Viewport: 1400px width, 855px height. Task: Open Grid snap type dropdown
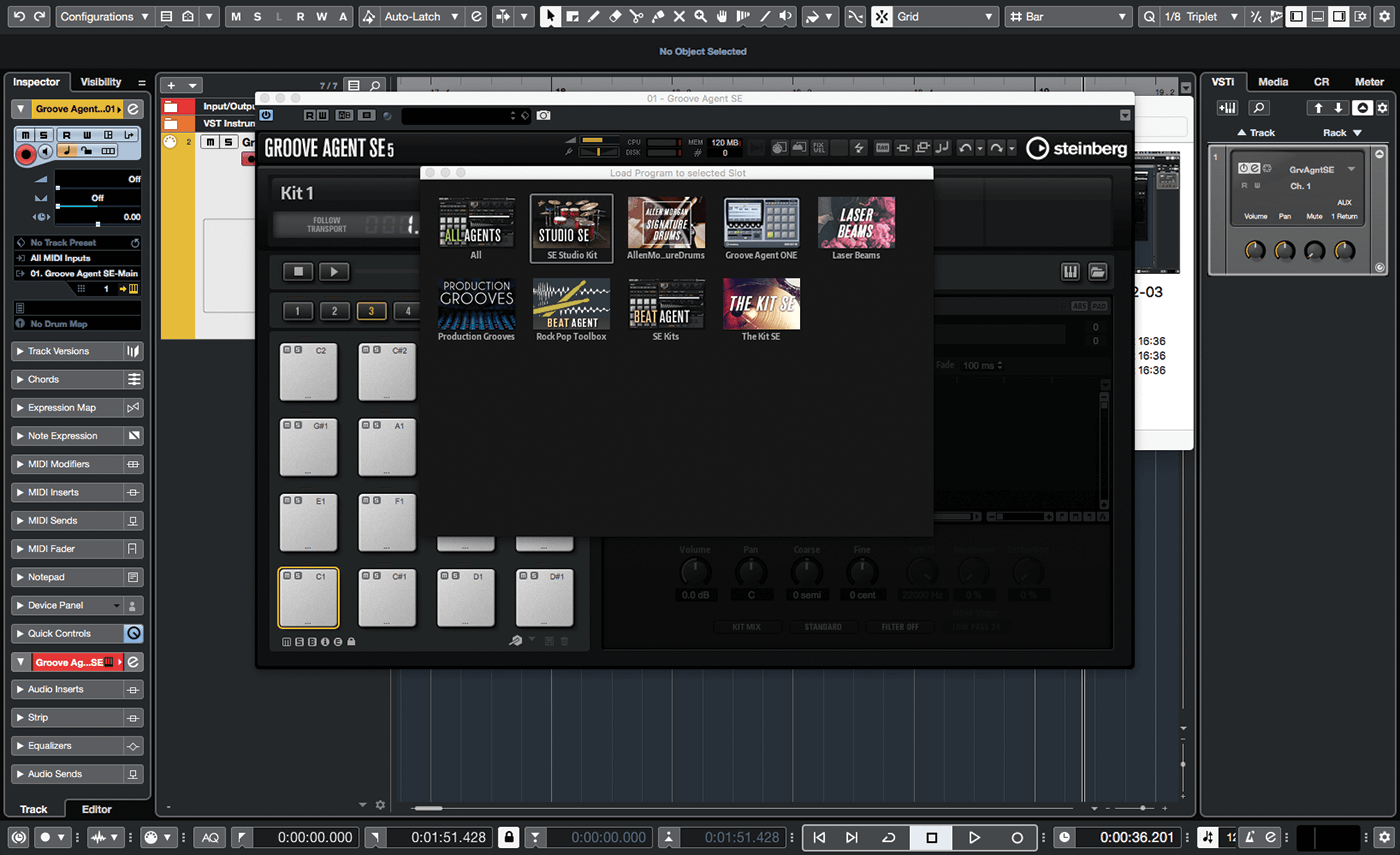[945, 17]
